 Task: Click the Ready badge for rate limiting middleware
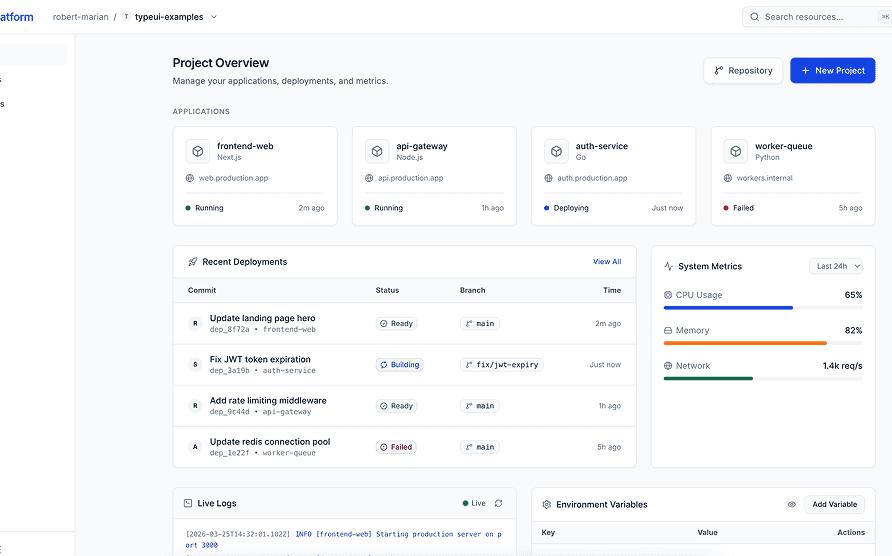tap(397, 406)
